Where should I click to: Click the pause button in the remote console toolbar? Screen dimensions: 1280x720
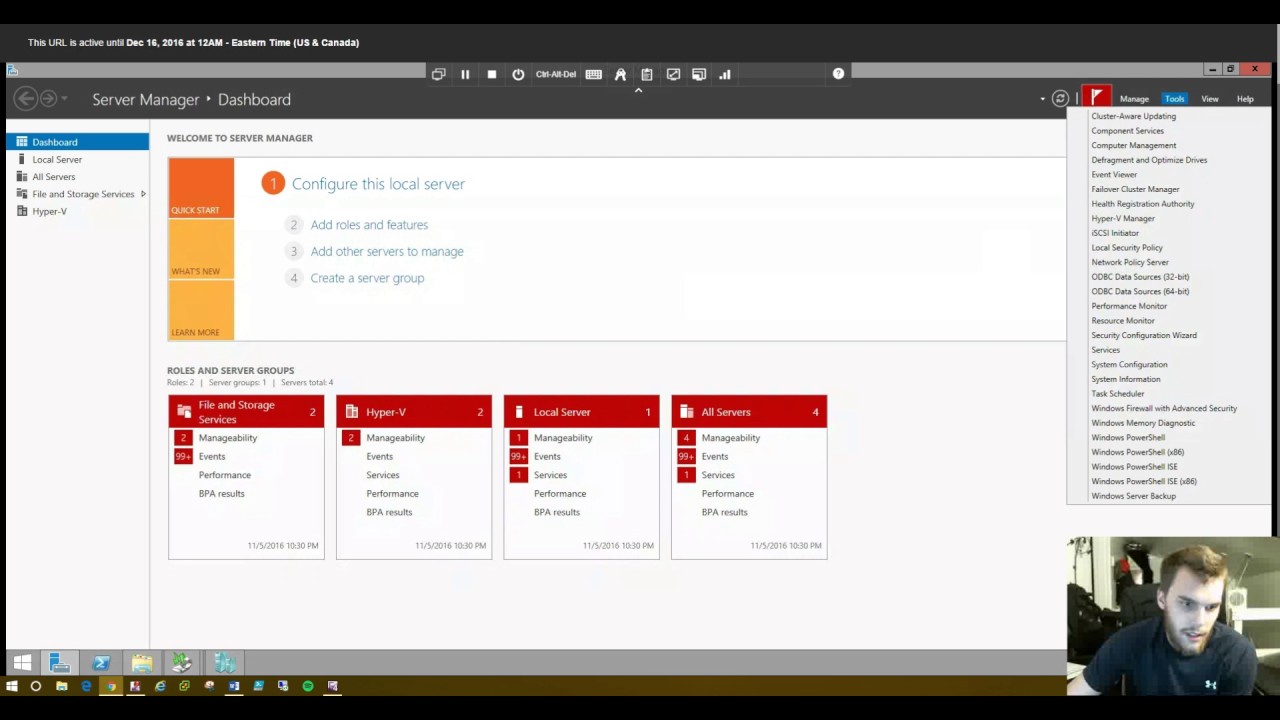(465, 74)
